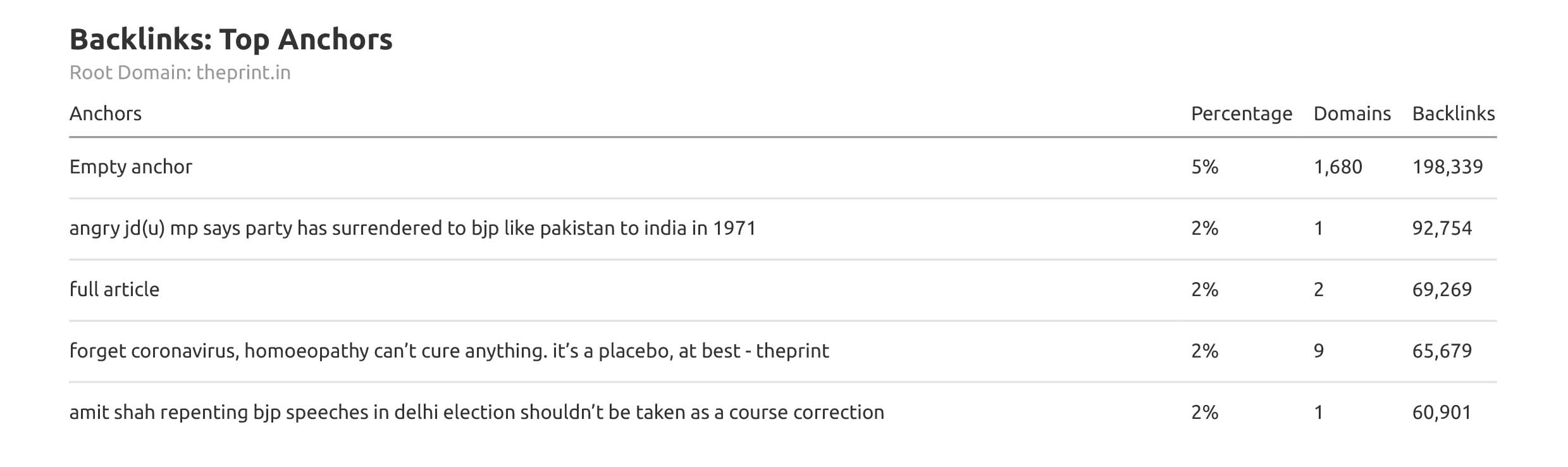Select the Empty anchor row label
Viewport: 1568px width, 467px height.
point(131,167)
